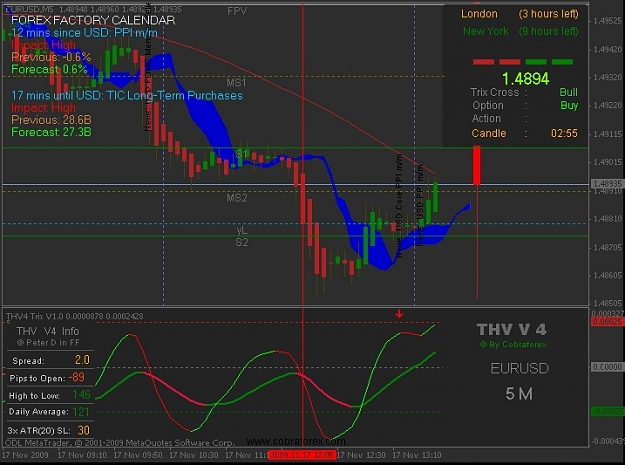This screenshot has height=465, width=625.
Task: Click the yL level label
Action: (x=242, y=230)
